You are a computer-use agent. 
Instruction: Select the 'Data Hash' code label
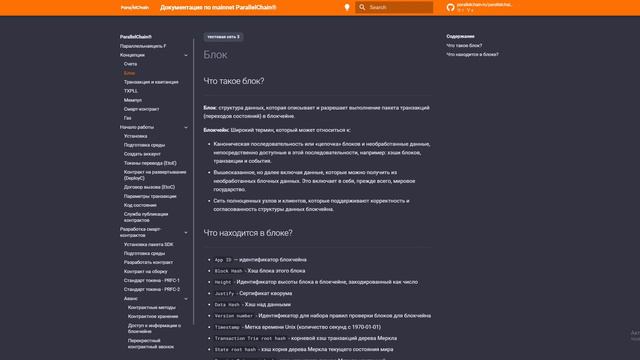tap(227, 304)
